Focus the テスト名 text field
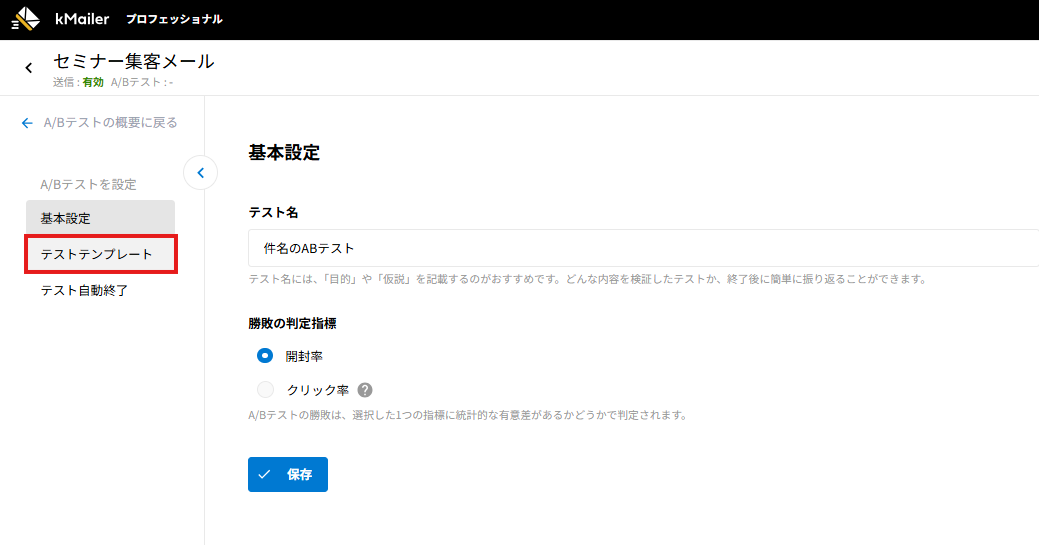1039x545 pixels. [640, 248]
